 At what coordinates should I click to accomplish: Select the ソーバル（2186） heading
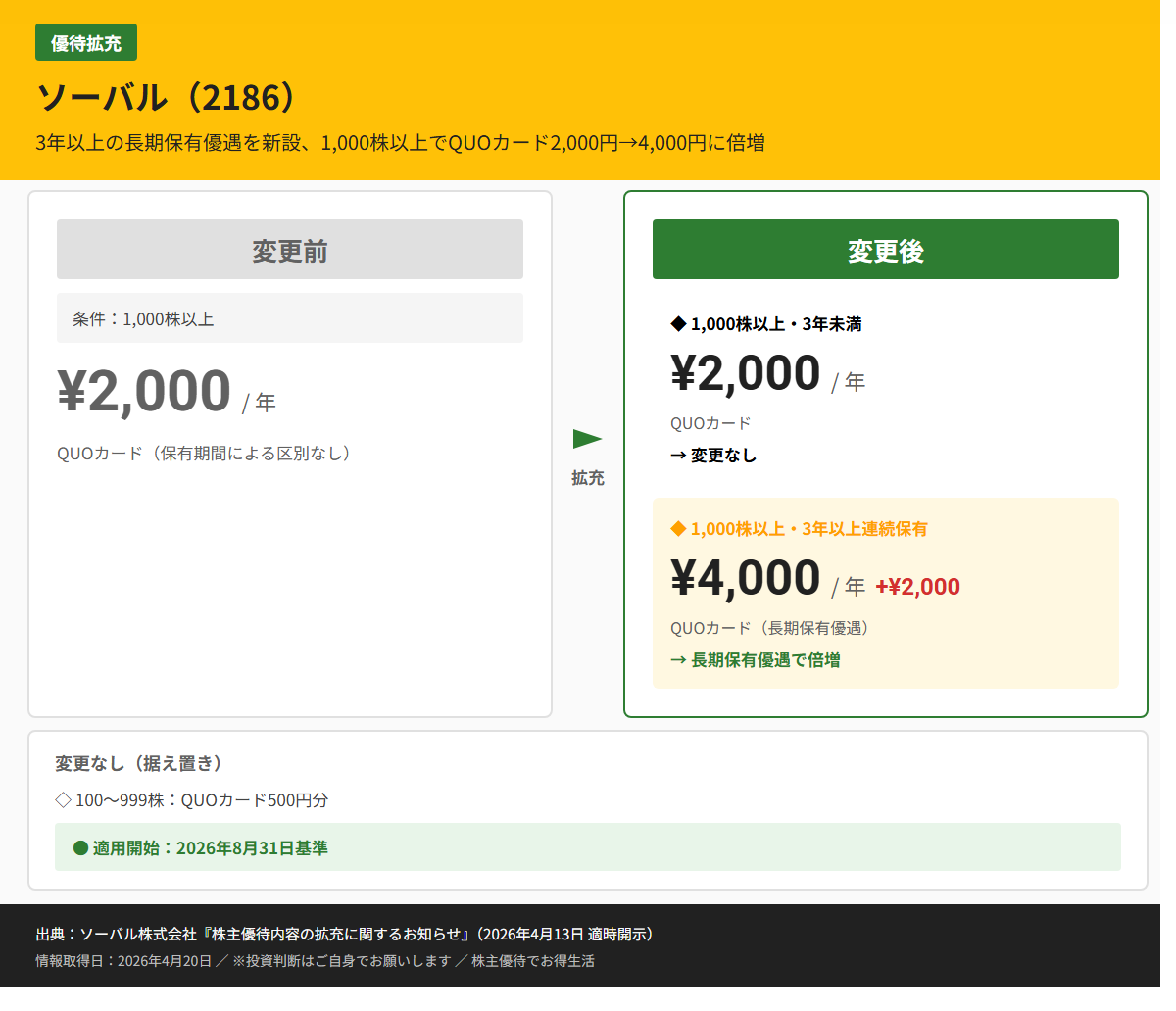pos(167,97)
